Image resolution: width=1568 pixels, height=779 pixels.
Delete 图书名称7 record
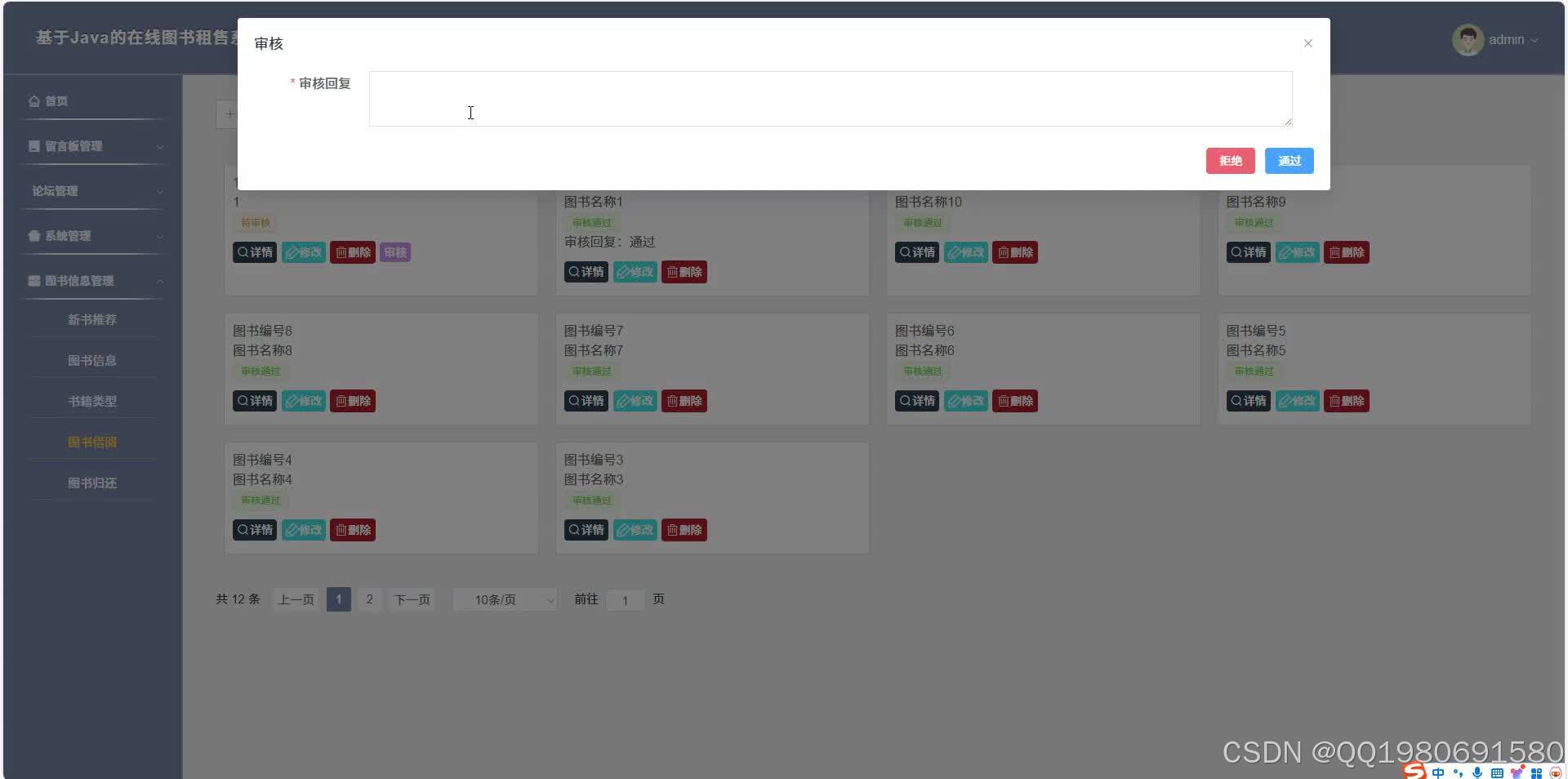tap(684, 401)
